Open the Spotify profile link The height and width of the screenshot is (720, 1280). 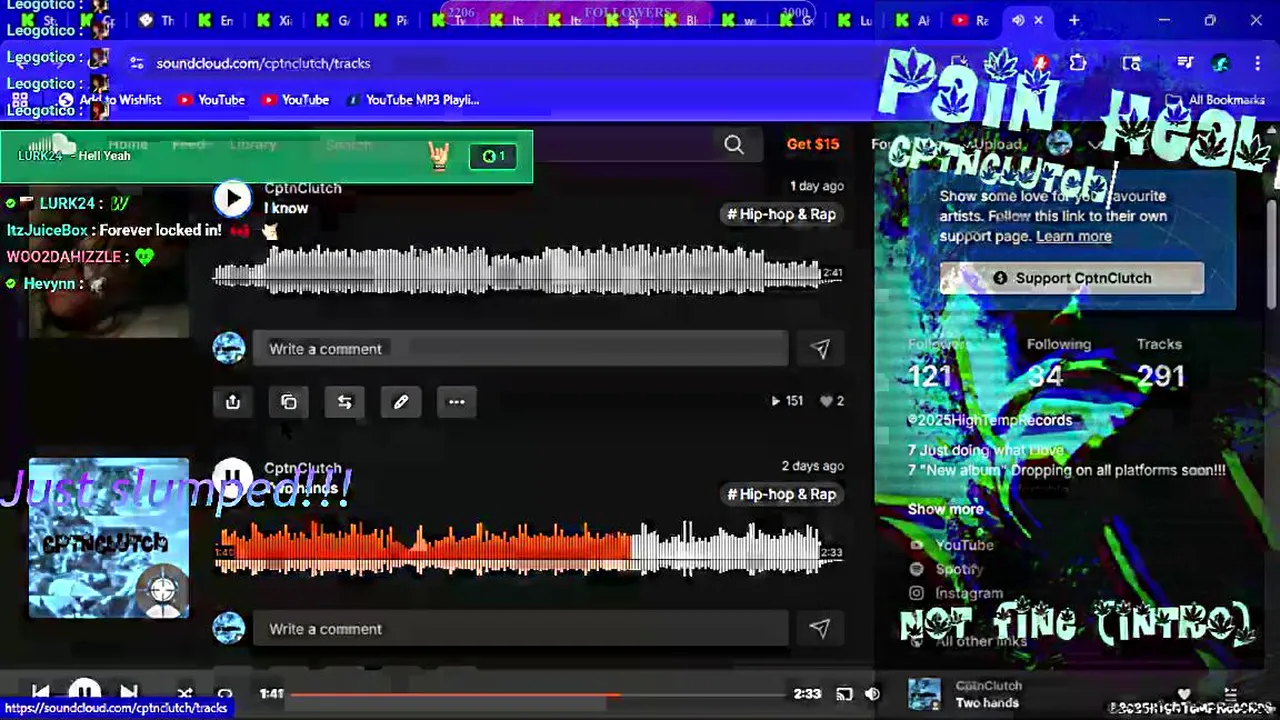pyautogui.click(x=959, y=569)
